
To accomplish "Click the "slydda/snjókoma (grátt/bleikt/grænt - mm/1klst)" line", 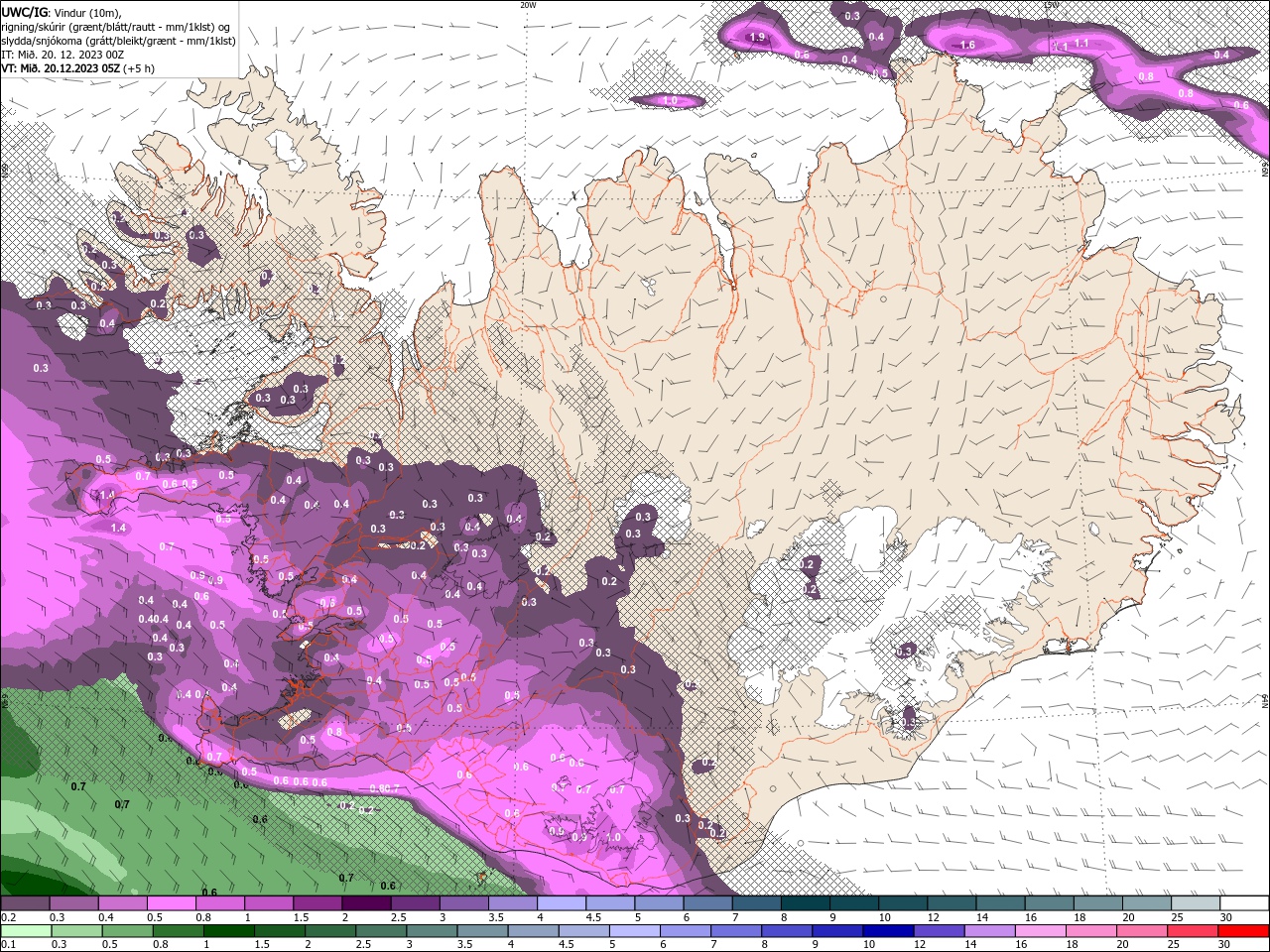I will 118,41.
